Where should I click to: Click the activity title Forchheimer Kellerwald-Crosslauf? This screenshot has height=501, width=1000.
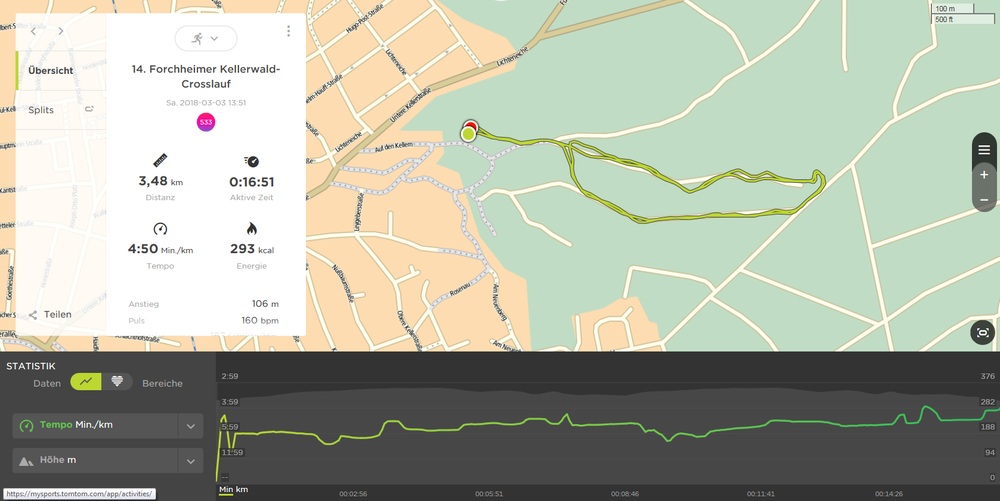(205, 76)
